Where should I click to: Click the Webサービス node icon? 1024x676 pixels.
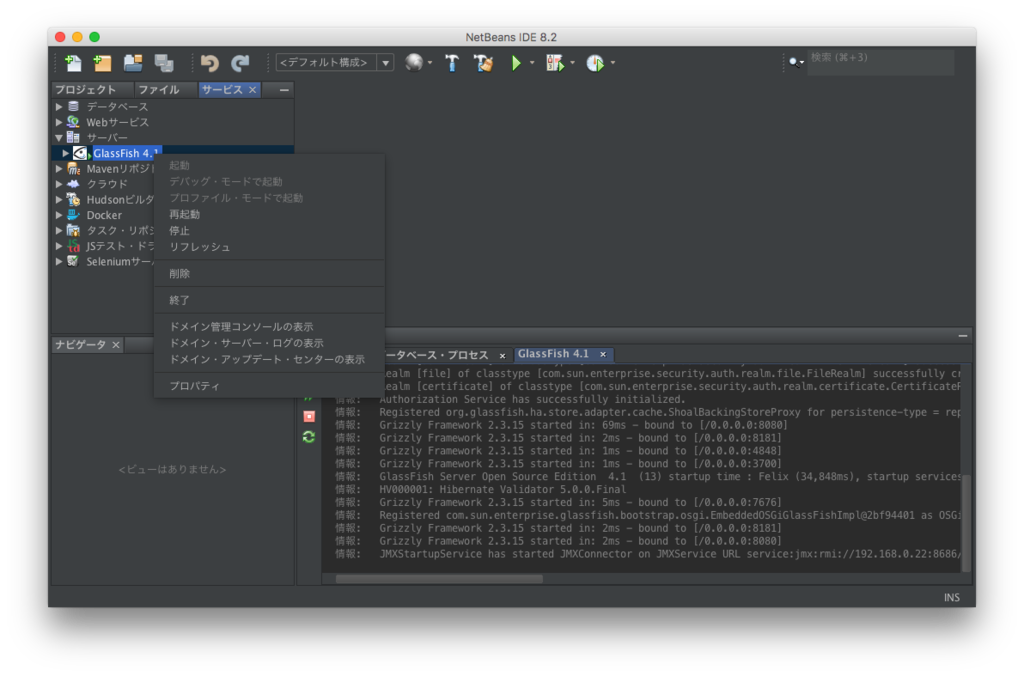[73, 122]
